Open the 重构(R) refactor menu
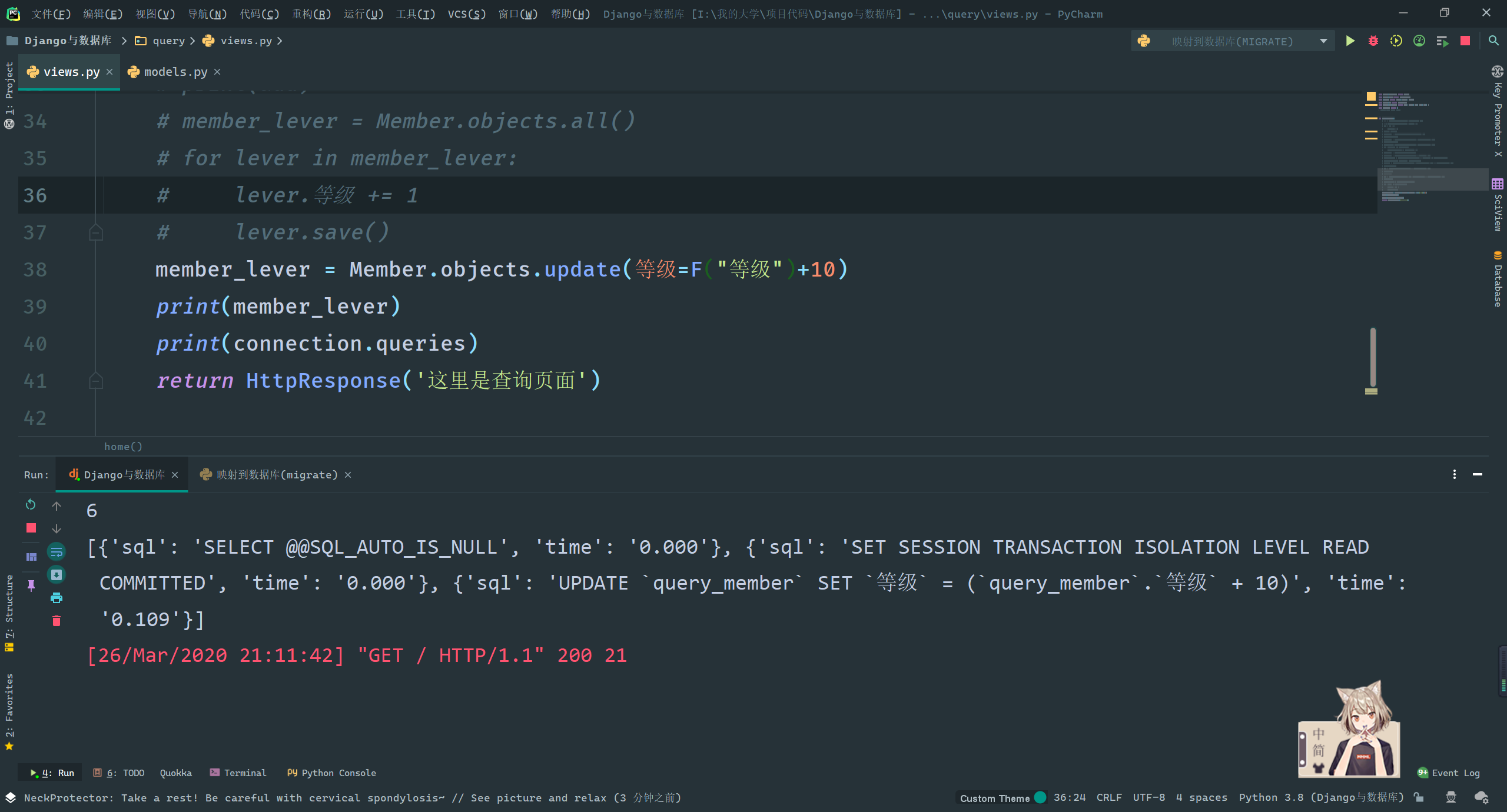The height and width of the screenshot is (812, 1507). click(311, 14)
